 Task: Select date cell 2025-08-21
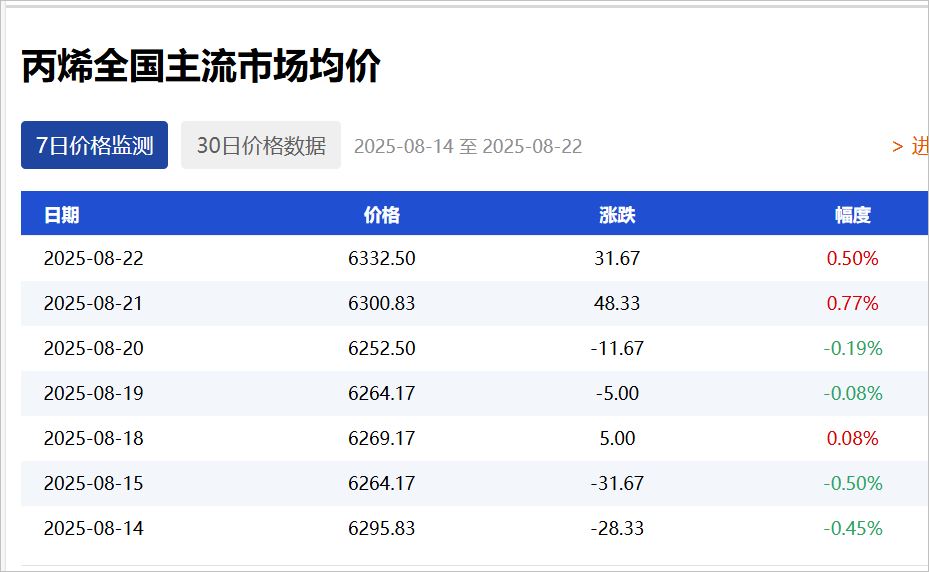tap(94, 303)
